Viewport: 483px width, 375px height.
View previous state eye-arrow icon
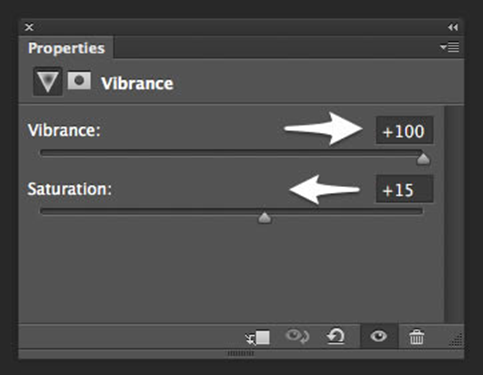coord(297,336)
